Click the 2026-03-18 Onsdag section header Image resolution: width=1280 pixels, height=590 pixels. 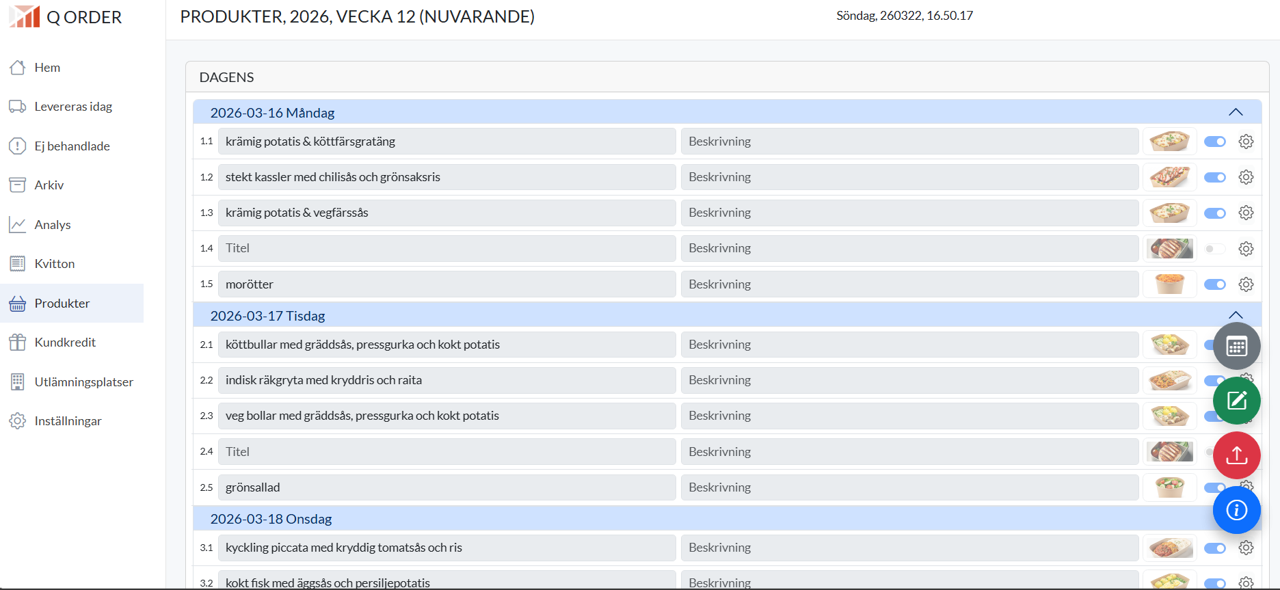coord(728,518)
